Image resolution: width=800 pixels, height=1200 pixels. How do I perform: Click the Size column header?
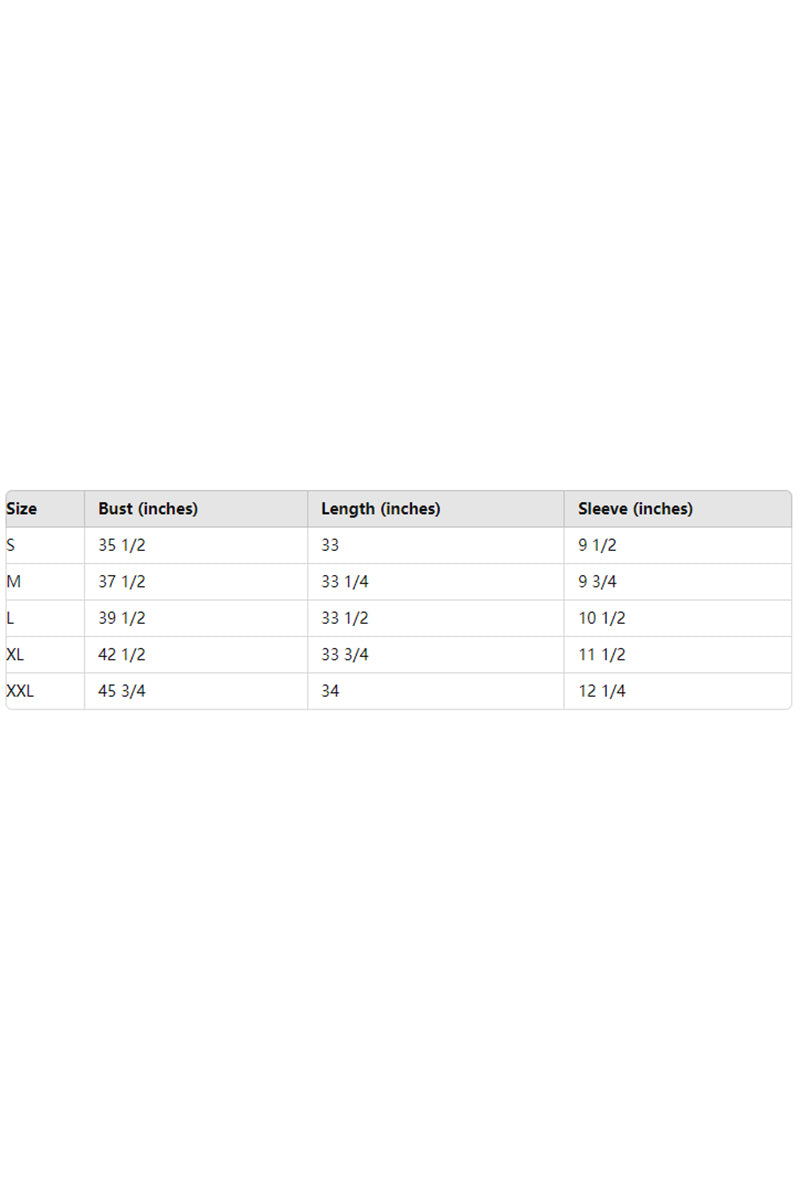22,509
